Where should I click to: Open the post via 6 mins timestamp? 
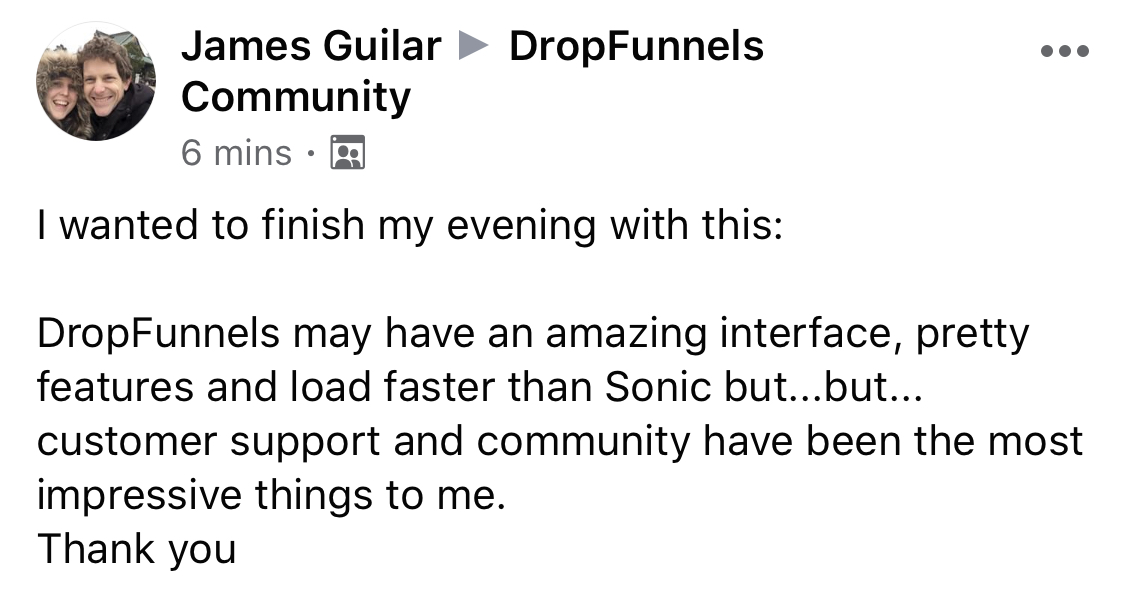point(236,153)
